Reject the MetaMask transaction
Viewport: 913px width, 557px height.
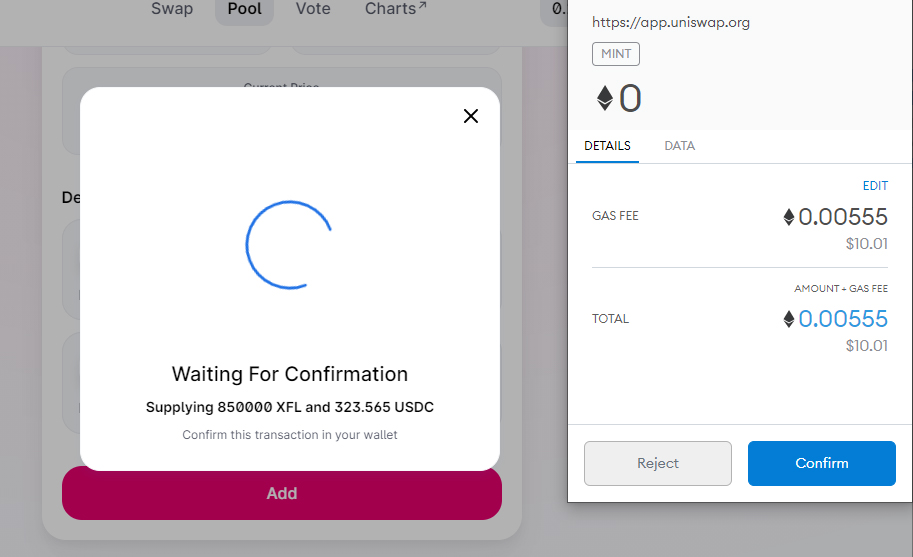(x=658, y=463)
